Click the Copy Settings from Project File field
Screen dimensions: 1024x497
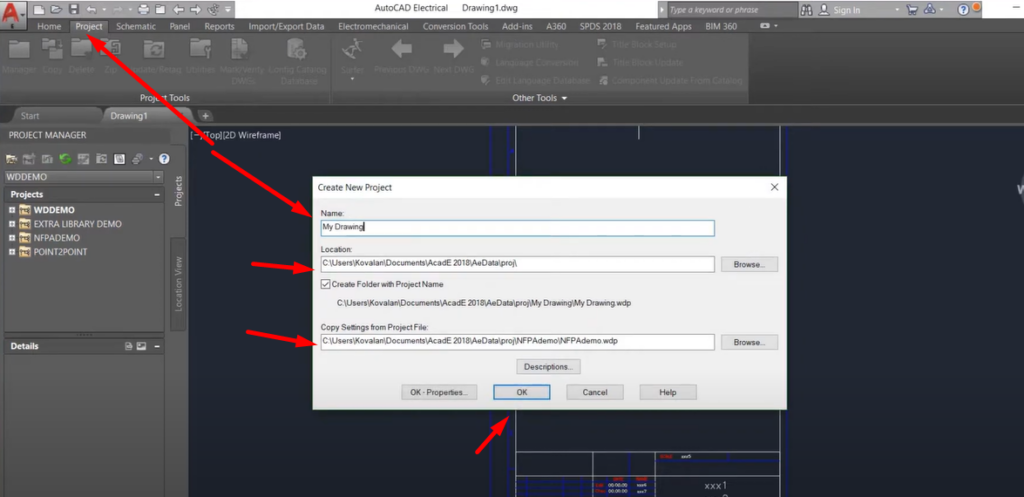(517, 342)
